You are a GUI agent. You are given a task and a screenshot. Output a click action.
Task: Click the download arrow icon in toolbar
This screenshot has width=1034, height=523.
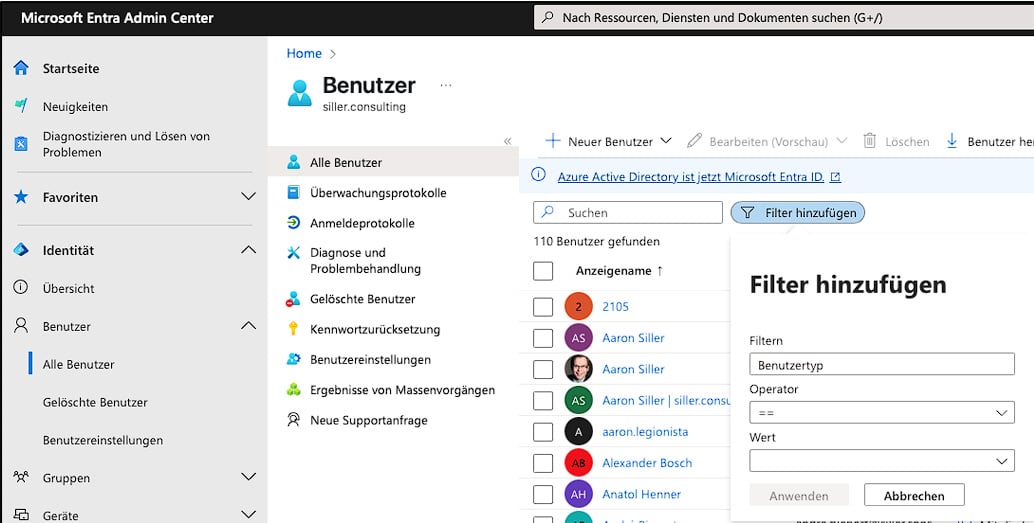[x=952, y=140]
